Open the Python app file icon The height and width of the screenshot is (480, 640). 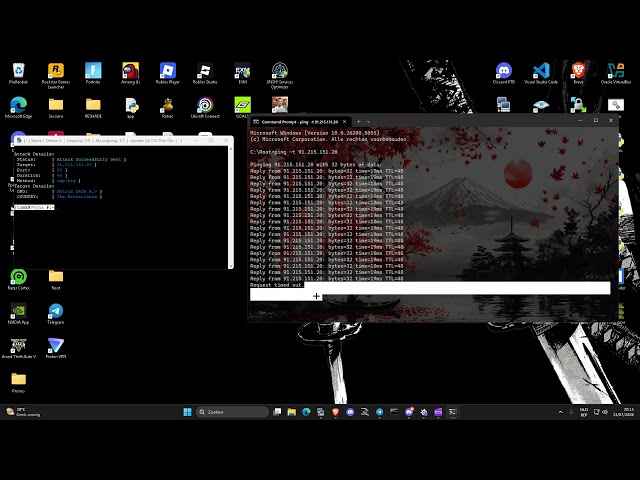pos(131,107)
